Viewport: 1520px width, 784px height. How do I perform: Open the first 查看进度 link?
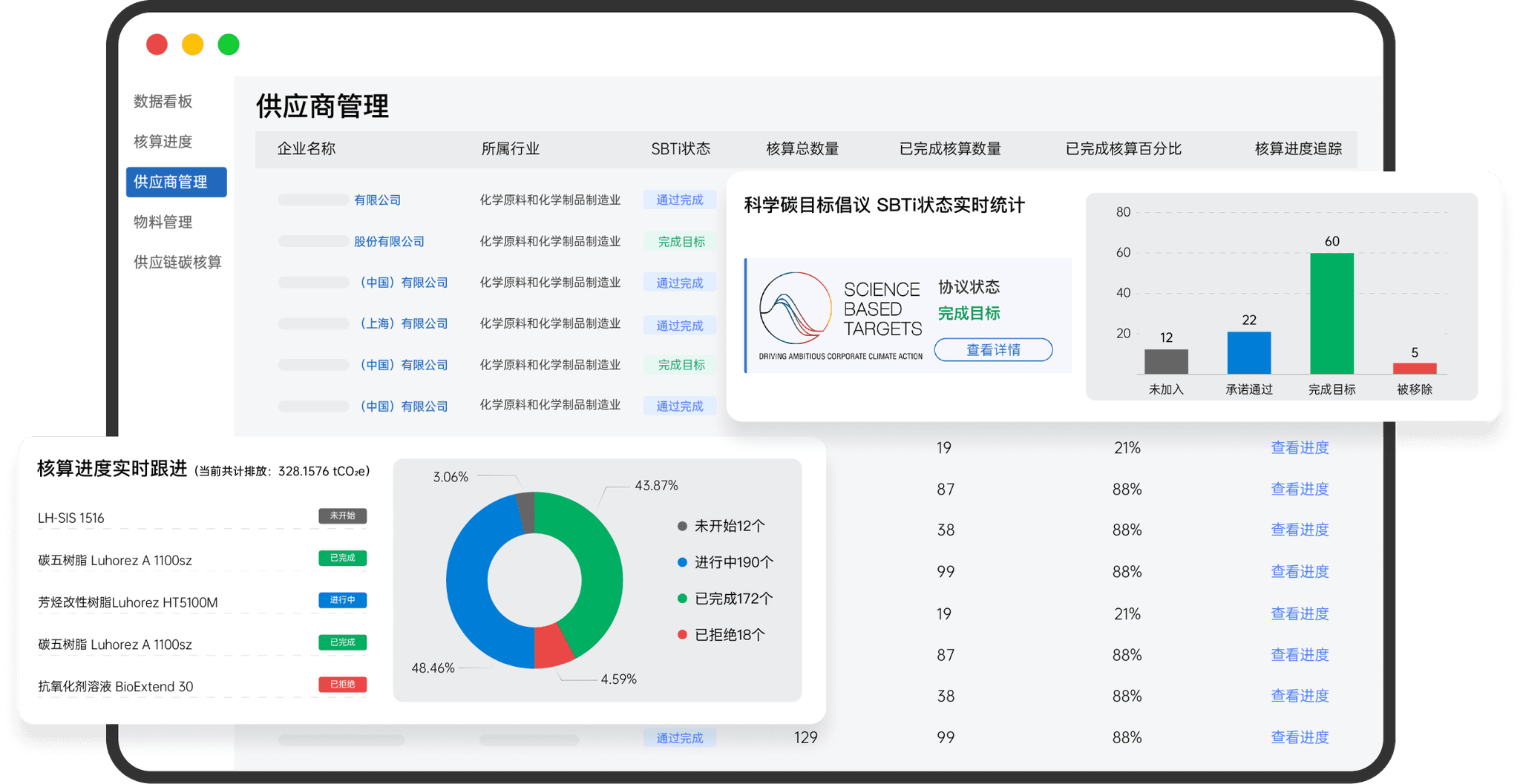click(x=1300, y=447)
